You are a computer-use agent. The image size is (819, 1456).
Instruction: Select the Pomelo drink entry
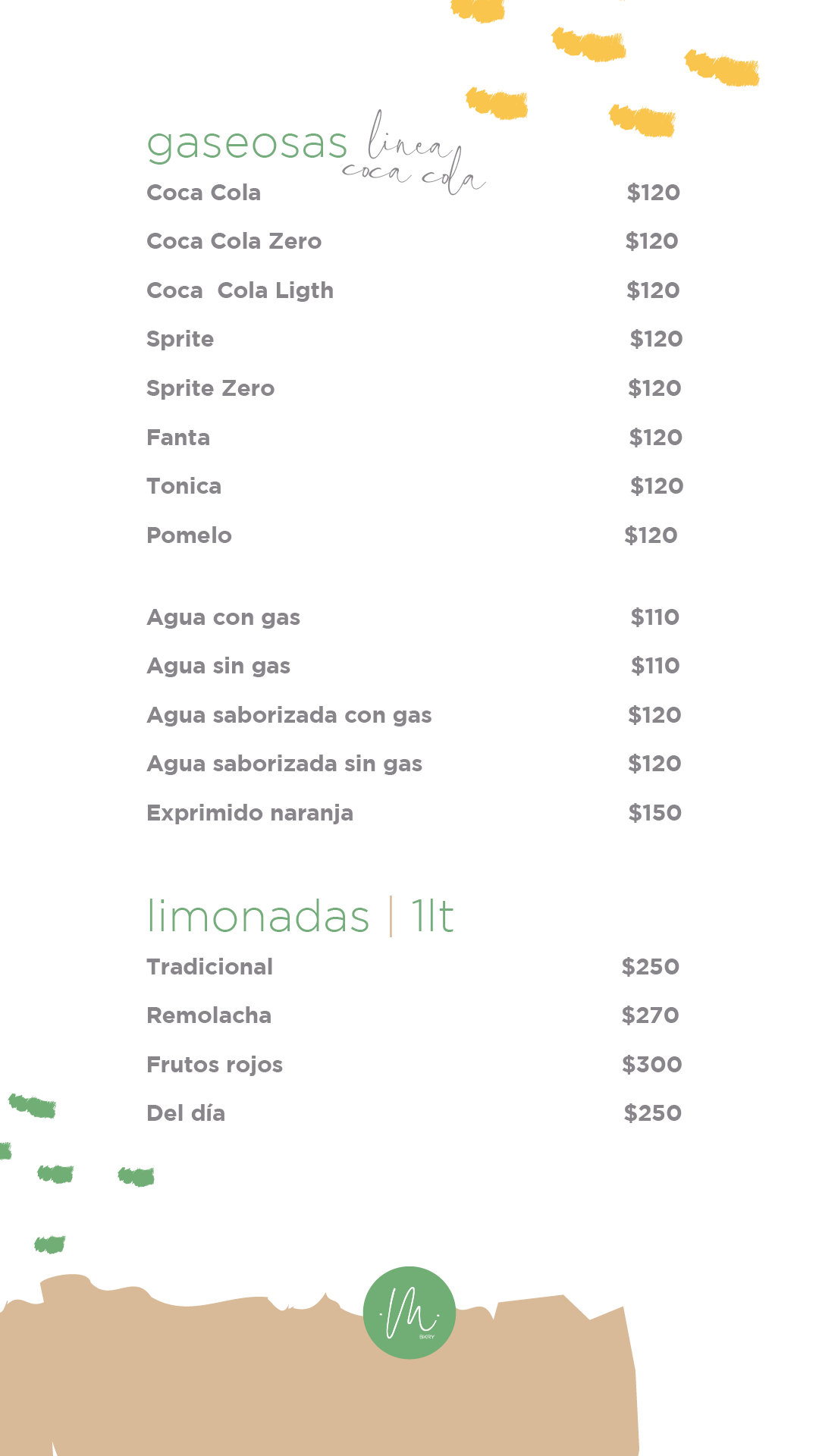pos(189,535)
